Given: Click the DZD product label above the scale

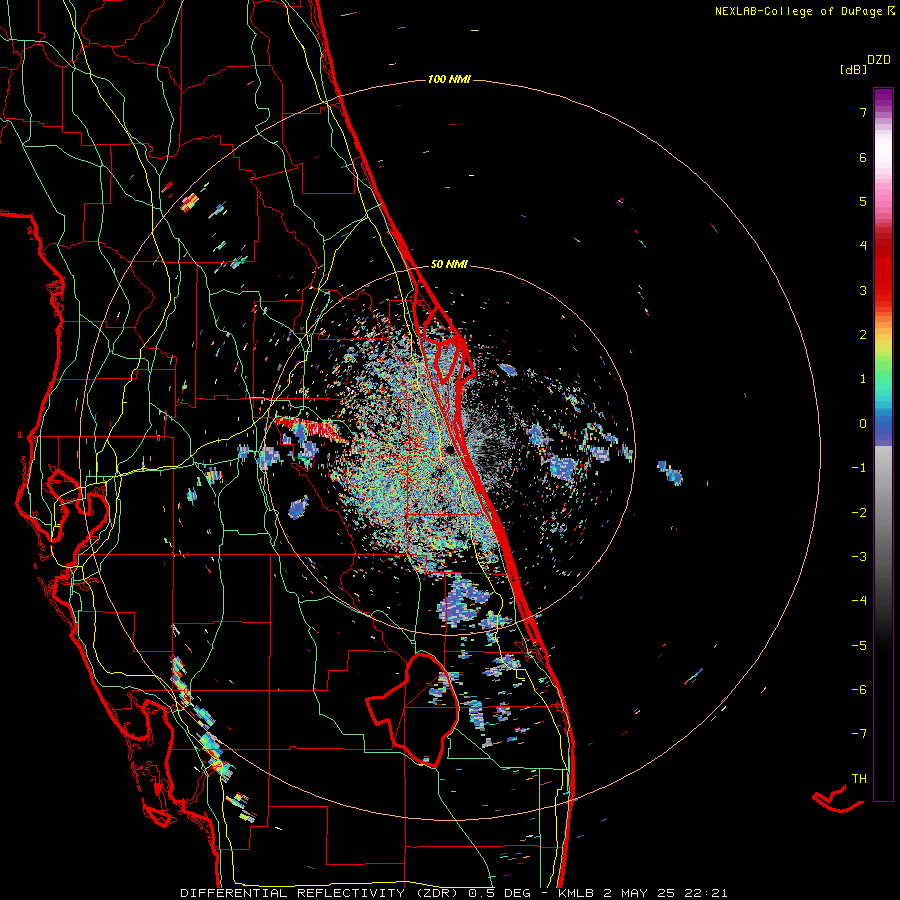Looking at the screenshot, I should coord(879,60).
